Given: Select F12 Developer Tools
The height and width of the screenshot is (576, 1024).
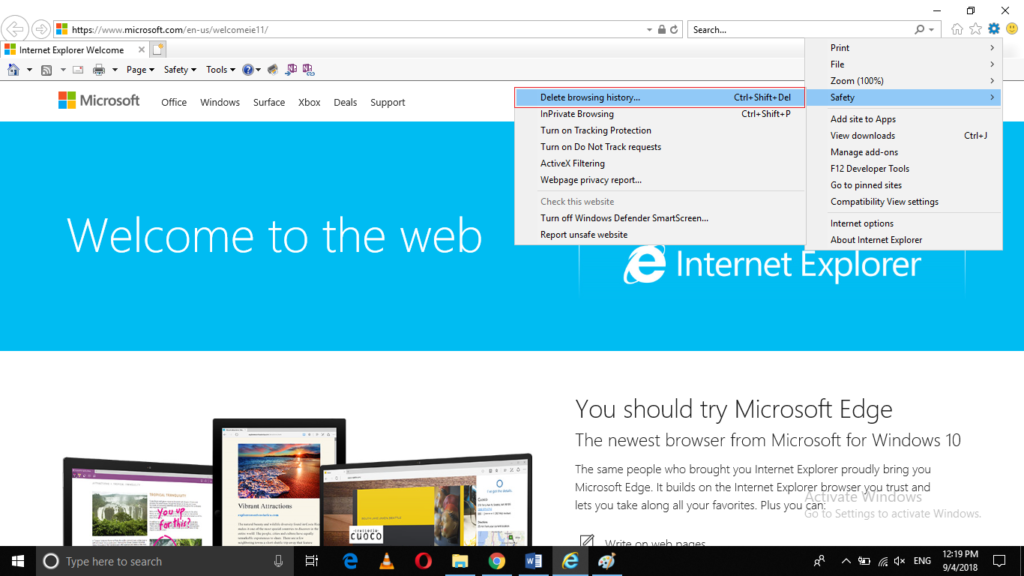Looking at the screenshot, I should coord(904,168).
